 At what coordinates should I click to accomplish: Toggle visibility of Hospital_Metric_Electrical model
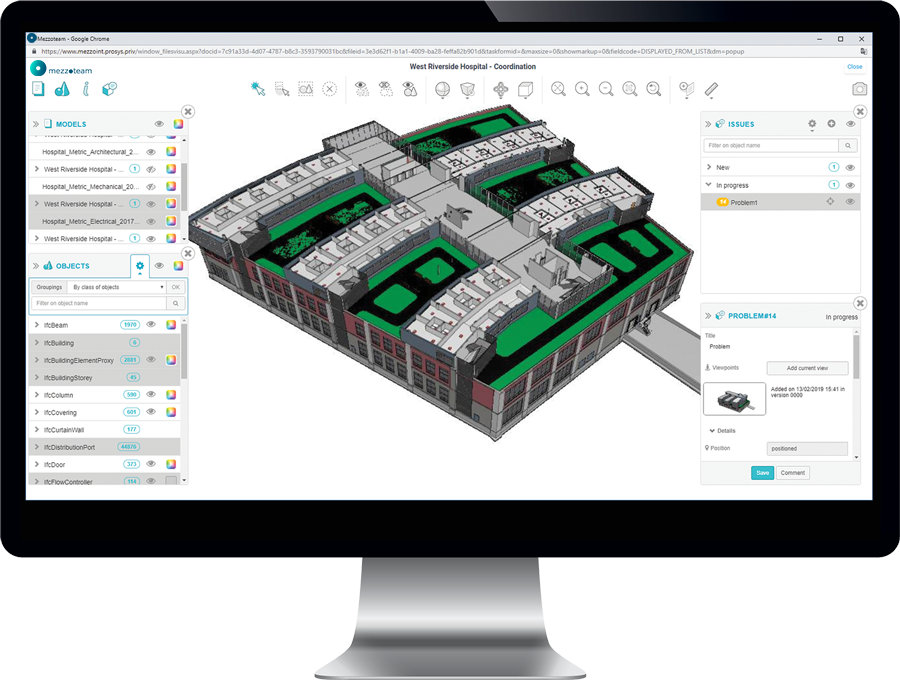coord(152,222)
